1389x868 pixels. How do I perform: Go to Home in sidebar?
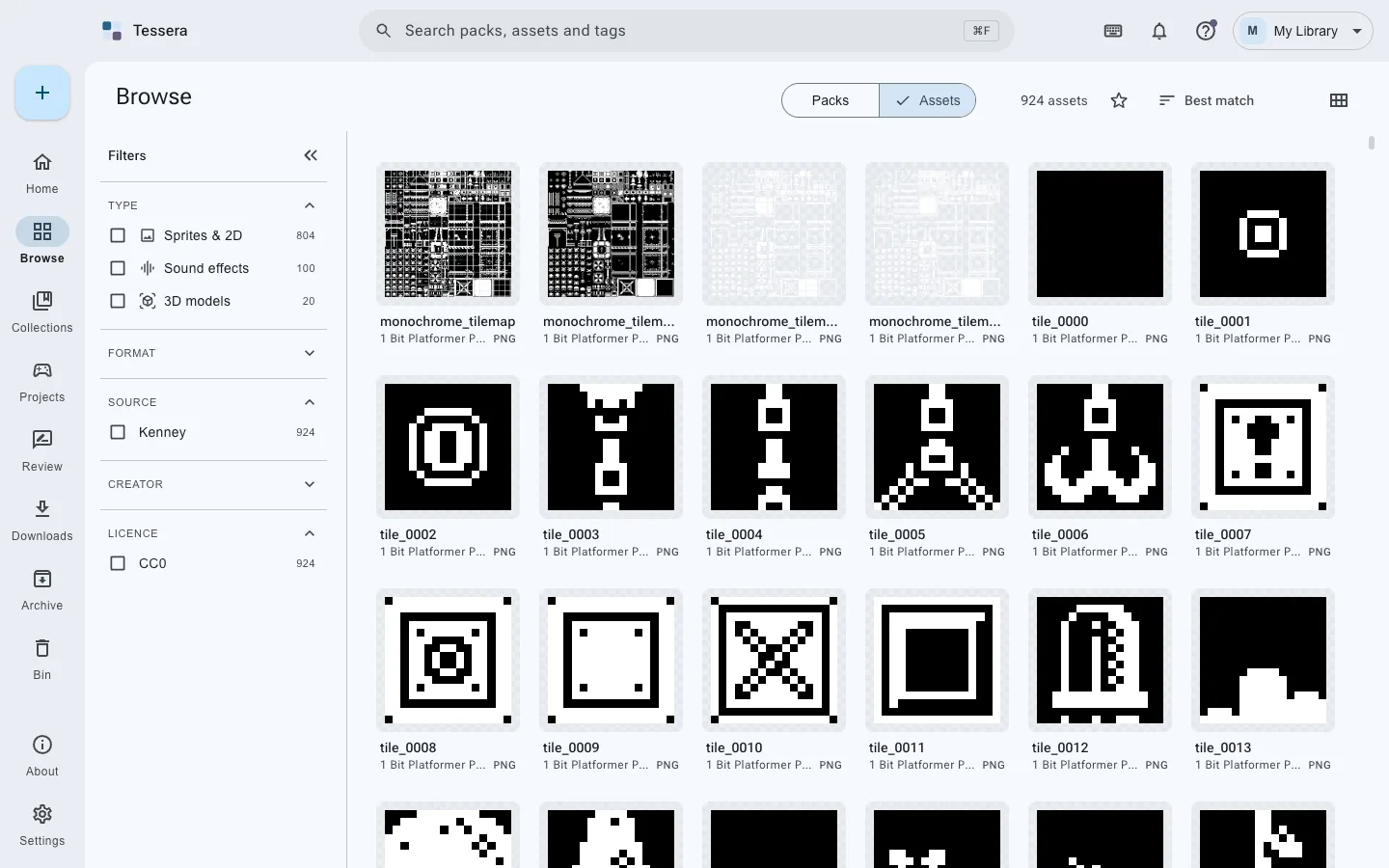[x=42, y=174]
